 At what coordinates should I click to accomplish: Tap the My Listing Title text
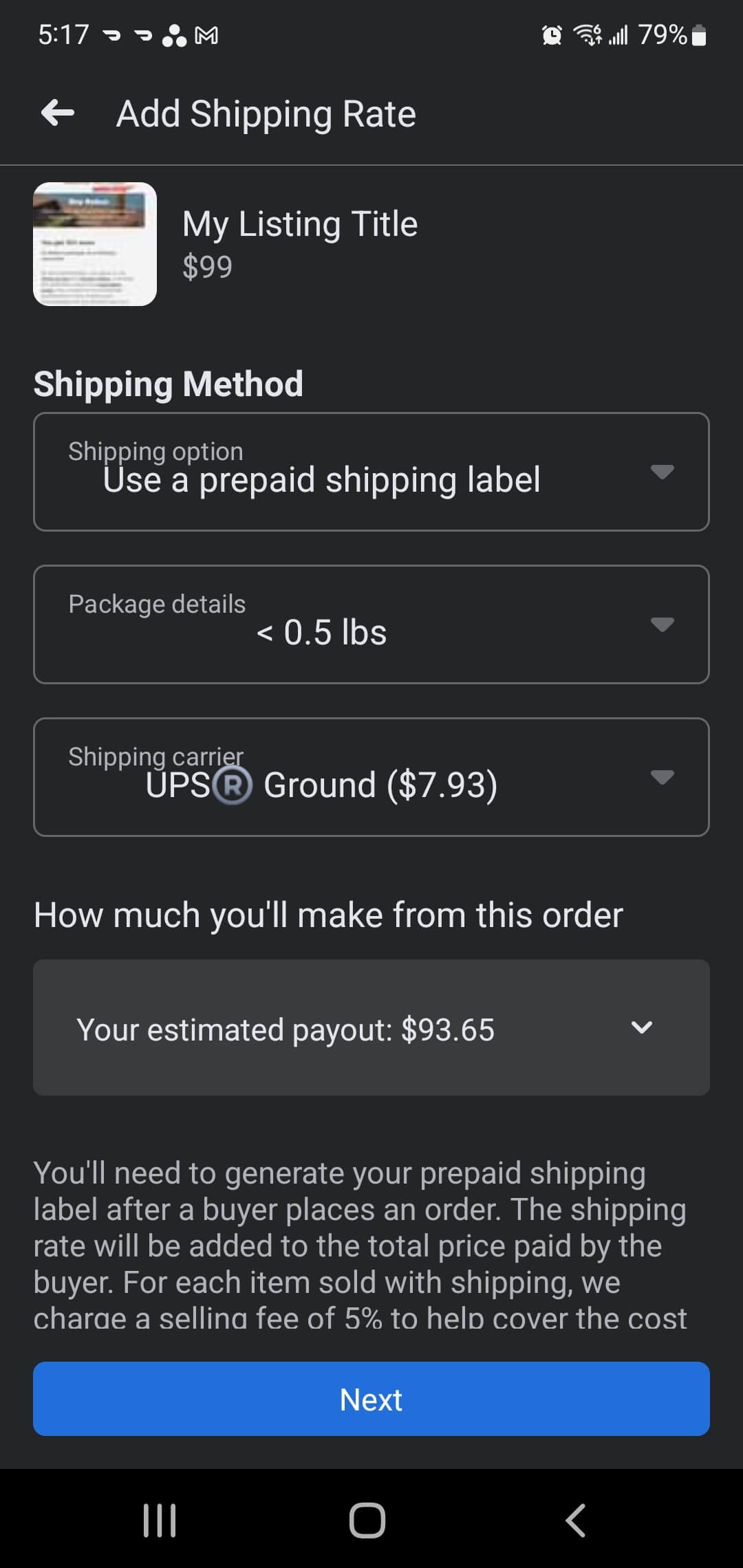point(300,224)
